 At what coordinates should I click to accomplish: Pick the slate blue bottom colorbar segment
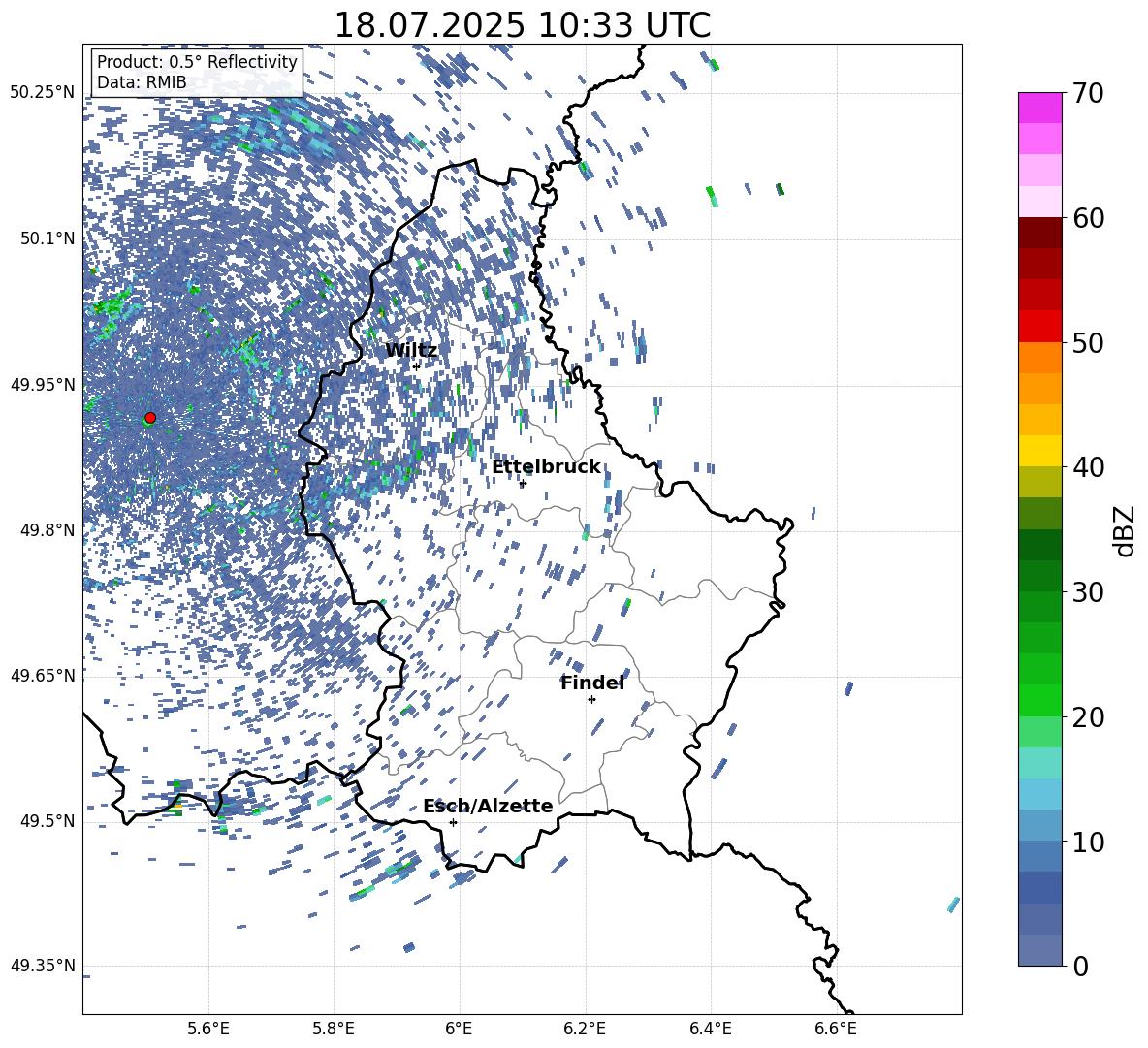pos(1039,950)
